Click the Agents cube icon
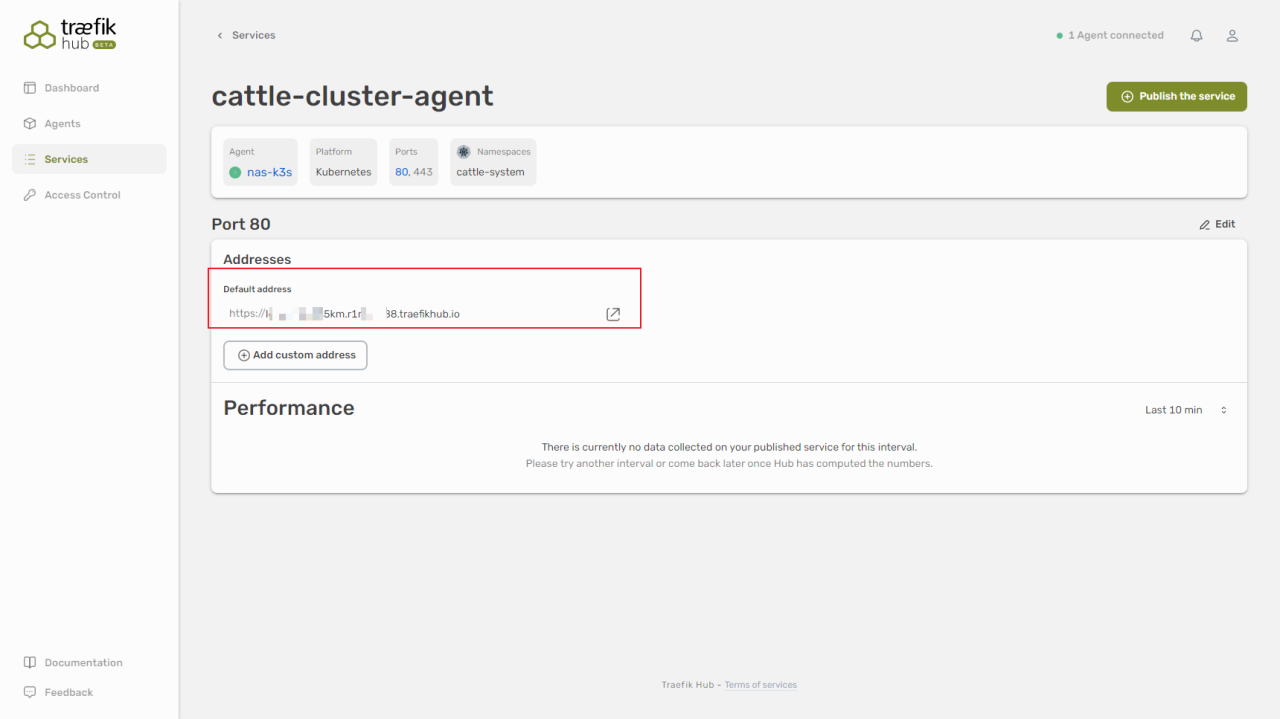This screenshot has height=719, width=1280. tap(30, 124)
